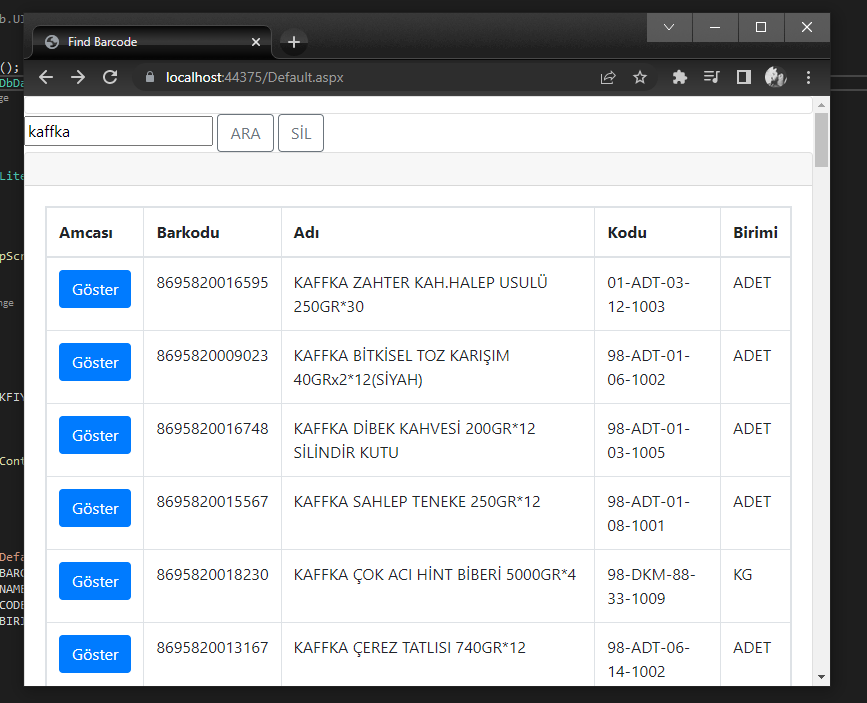Focus the kaffka search field
Viewport: 867px width, 703px height.
tap(118, 132)
